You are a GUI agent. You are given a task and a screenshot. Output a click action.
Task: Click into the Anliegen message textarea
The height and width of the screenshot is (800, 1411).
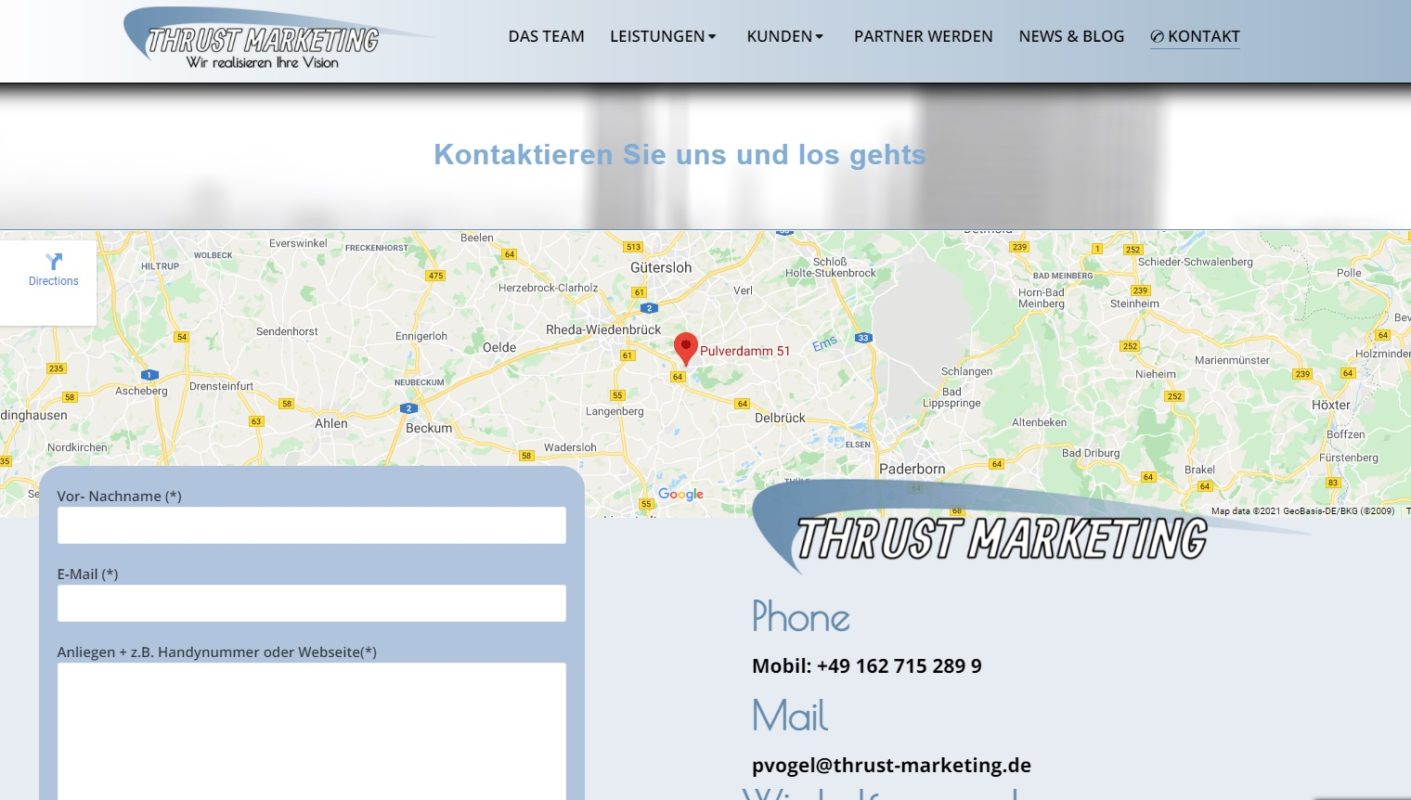(312, 731)
